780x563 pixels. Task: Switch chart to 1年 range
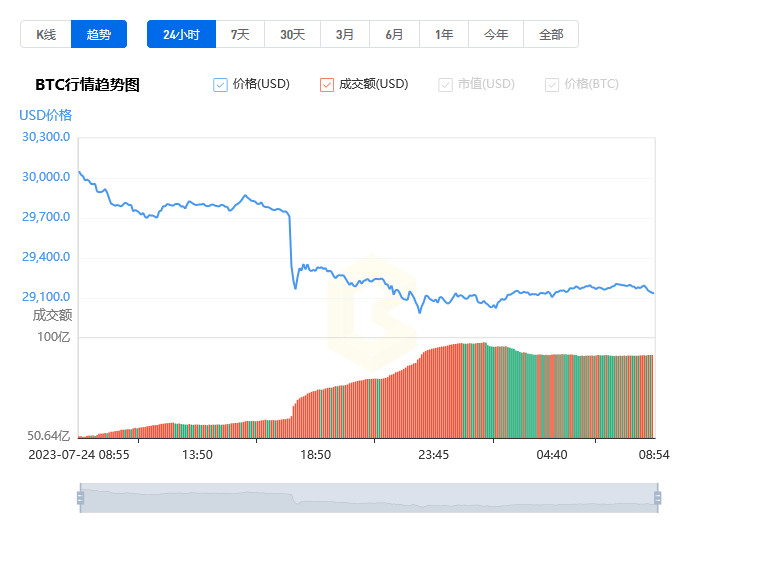click(444, 34)
